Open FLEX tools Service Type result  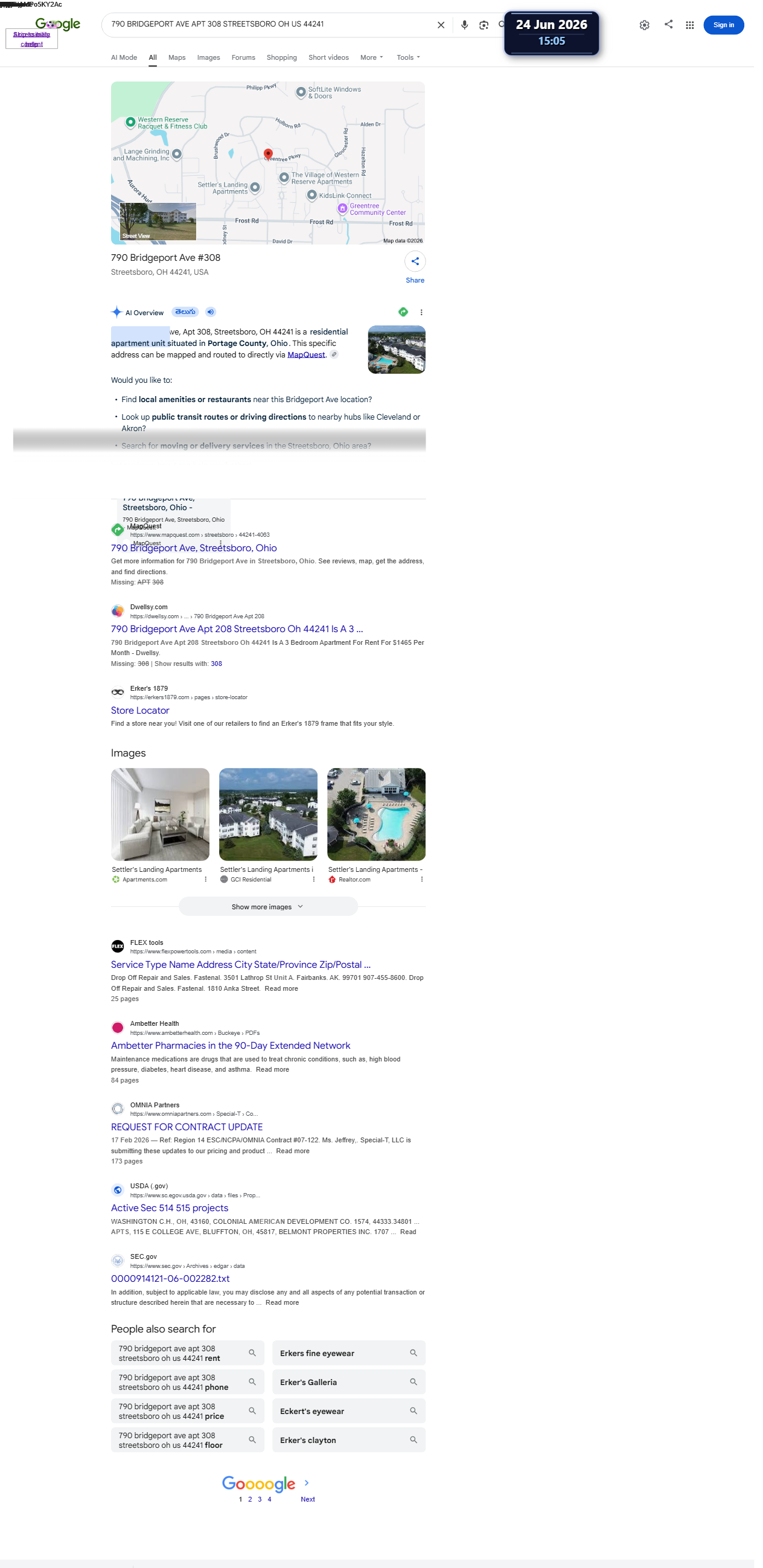point(243,975)
